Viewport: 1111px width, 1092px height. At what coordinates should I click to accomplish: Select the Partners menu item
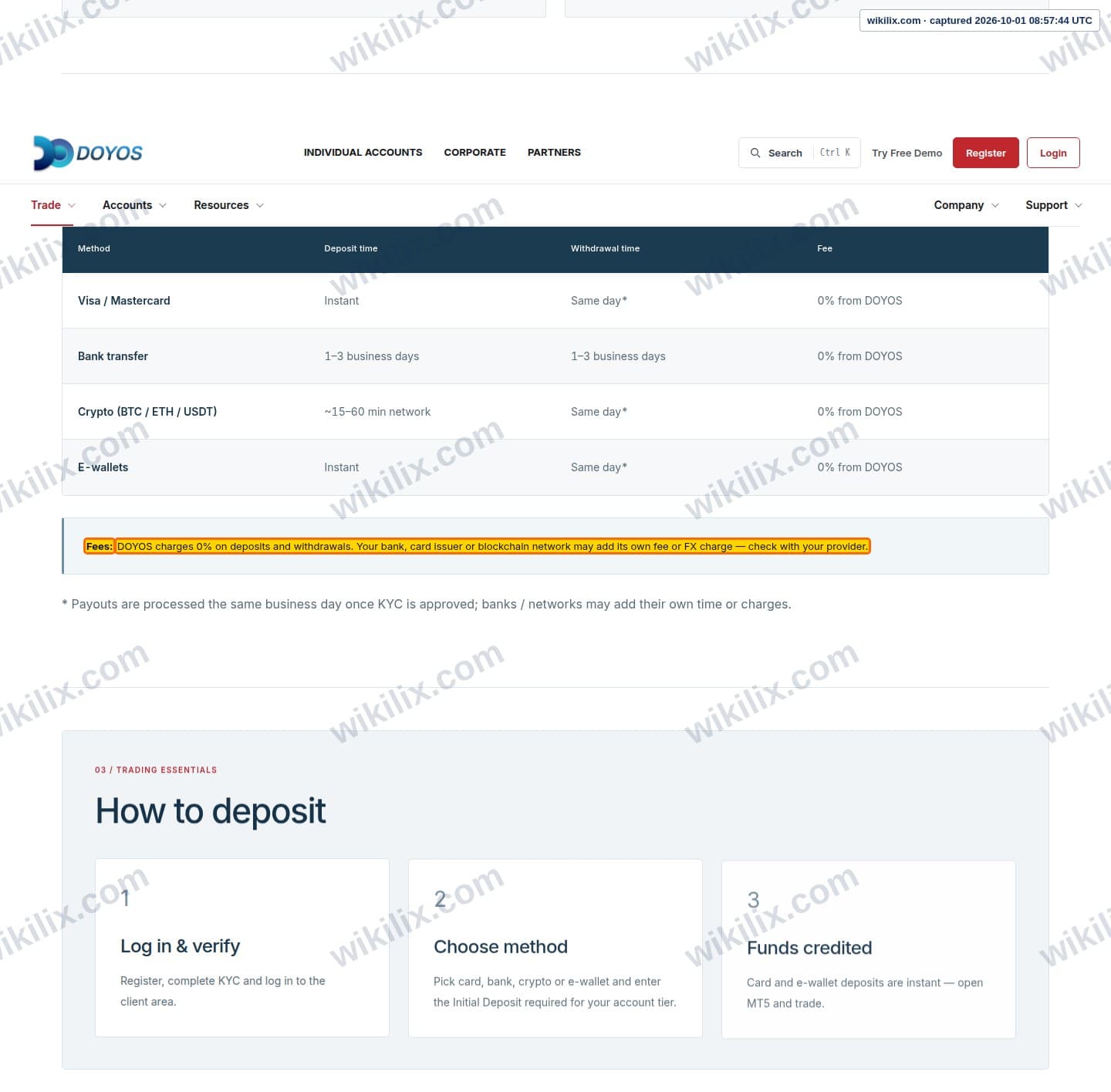pyautogui.click(x=554, y=153)
